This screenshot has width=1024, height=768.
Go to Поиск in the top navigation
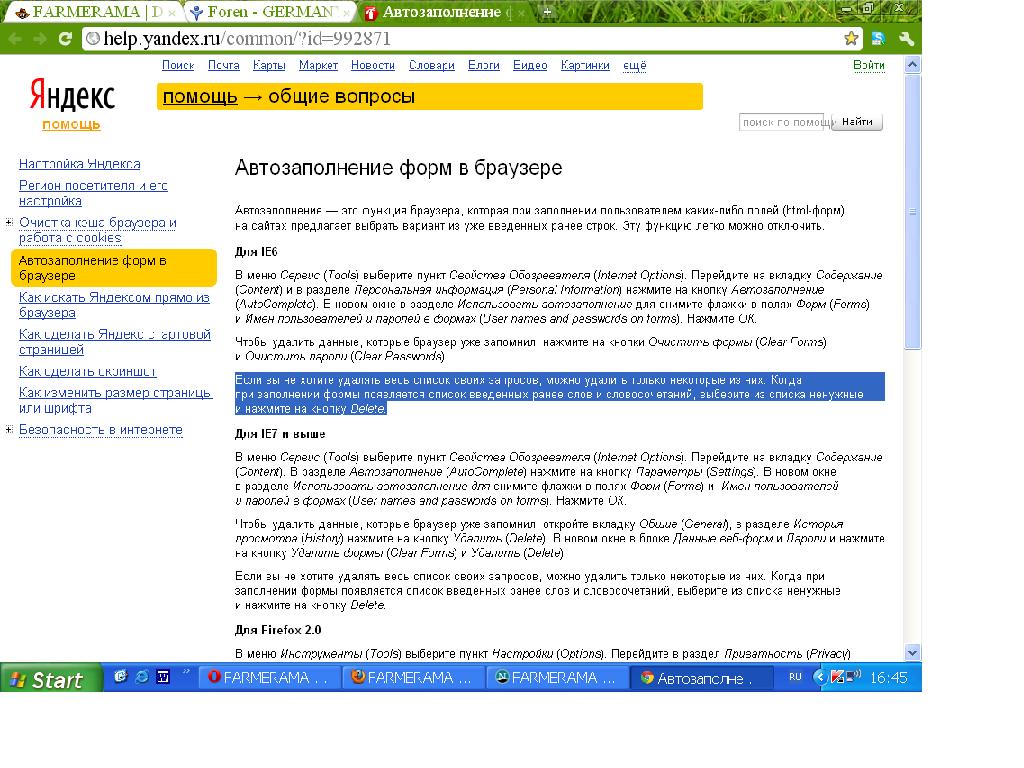178,65
